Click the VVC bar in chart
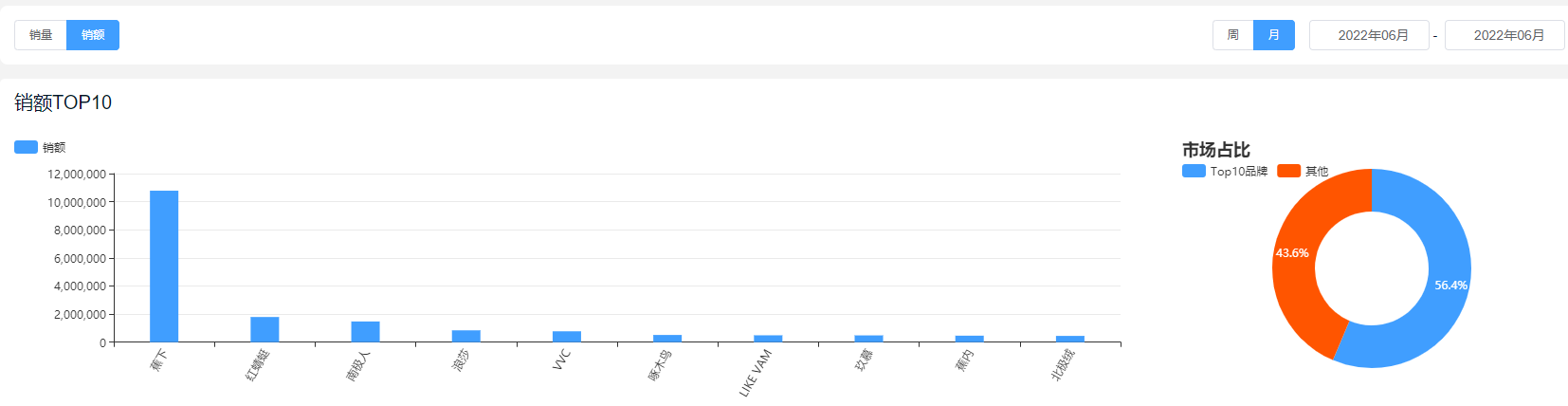 (567, 336)
